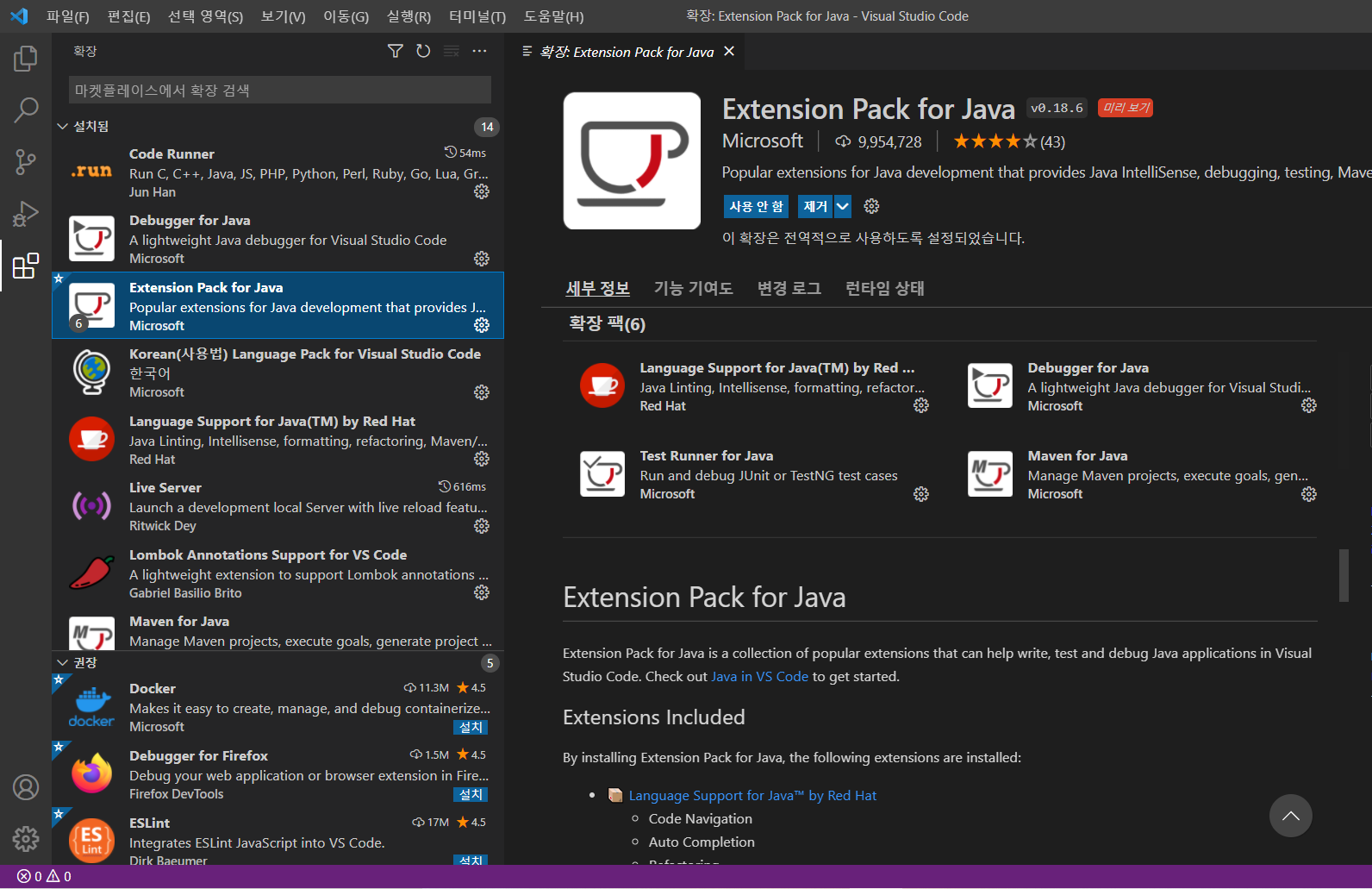Click the Extension Pack for Java large logo
Image resolution: width=1372 pixels, height=889 pixels.
(632, 160)
